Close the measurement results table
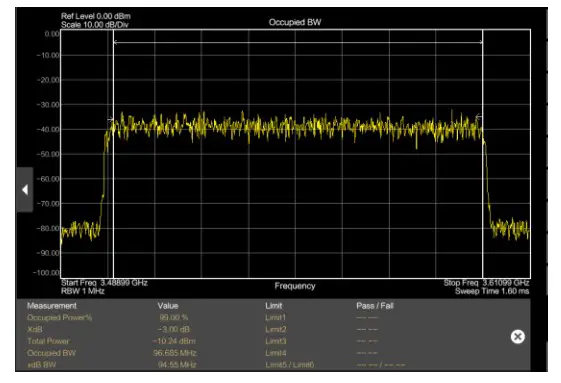This screenshot has height=383, width=561. coord(517,337)
